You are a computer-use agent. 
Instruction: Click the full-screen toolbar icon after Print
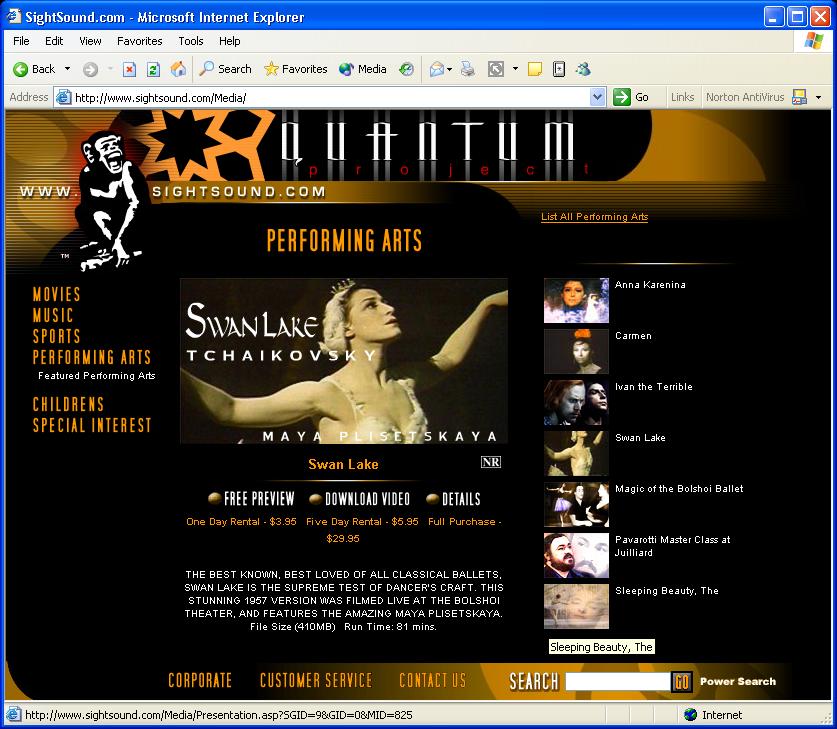click(x=496, y=69)
